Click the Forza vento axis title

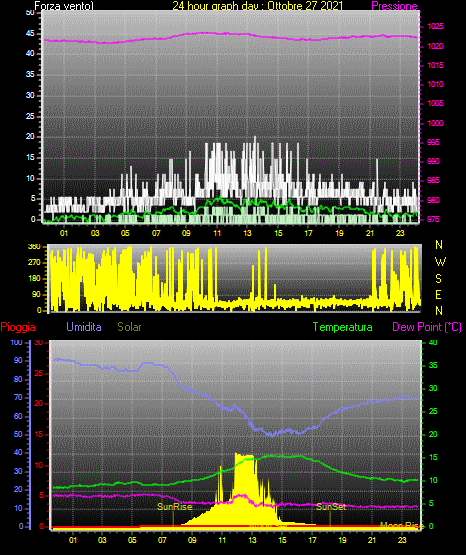coord(64,6)
